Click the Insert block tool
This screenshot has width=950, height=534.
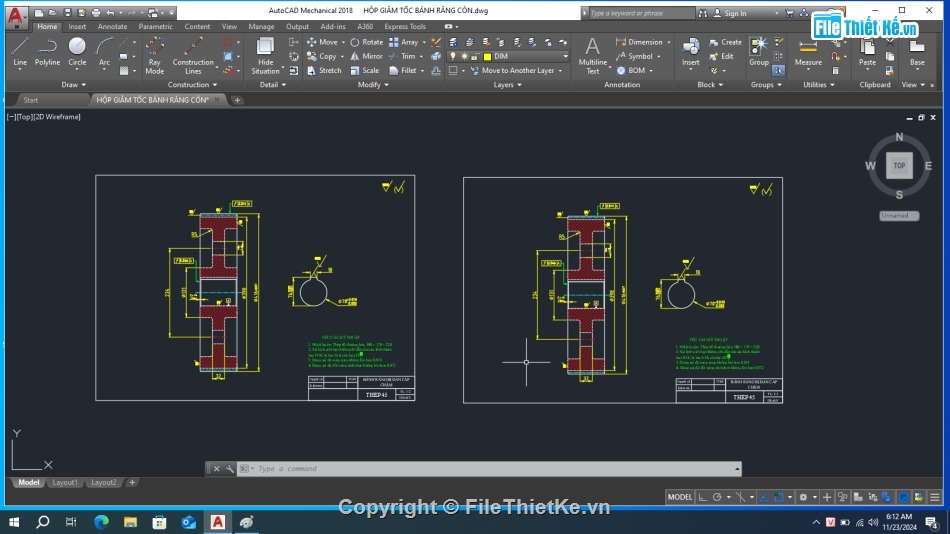(x=690, y=52)
